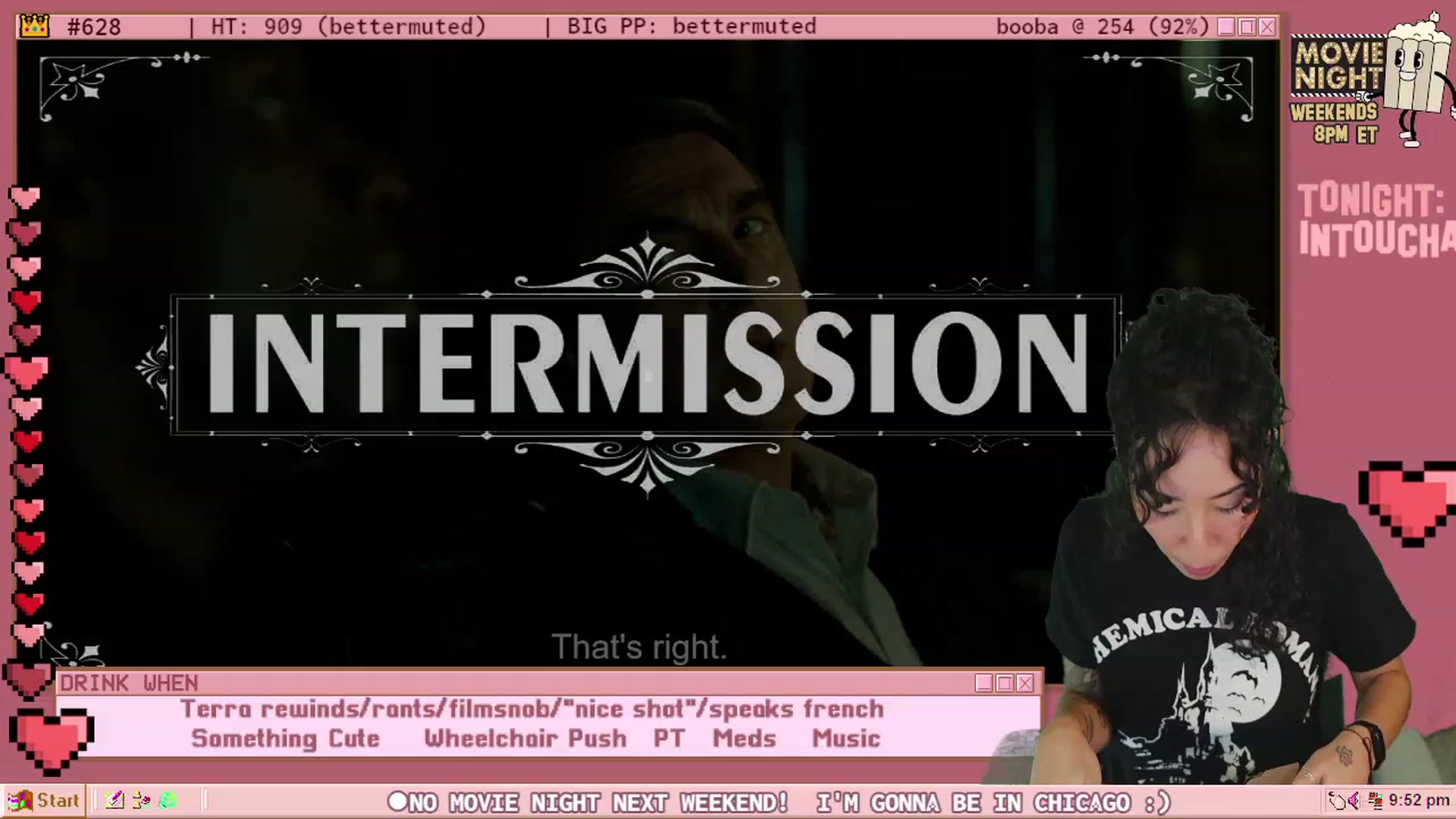The width and height of the screenshot is (1456, 819).
Task: Click the booba @ 254 (92%) goal text
Action: (x=1103, y=27)
